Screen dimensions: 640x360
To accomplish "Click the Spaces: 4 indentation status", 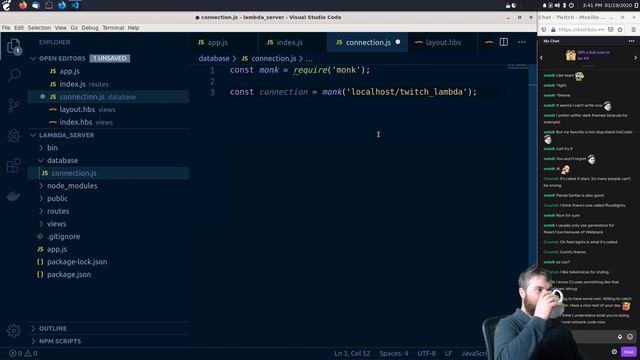I will (x=393, y=353).
